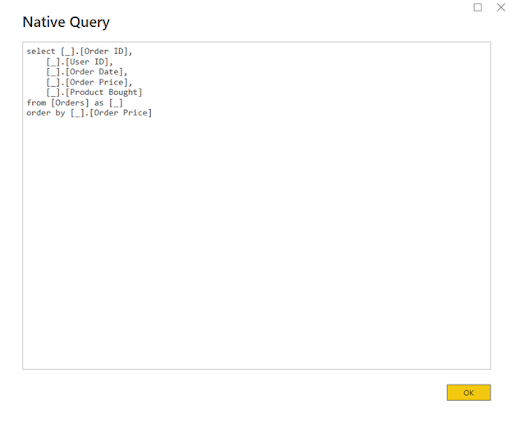
Task: Click the '[_].[Product Bought]' query line
Action: click(x=94, y=92)
